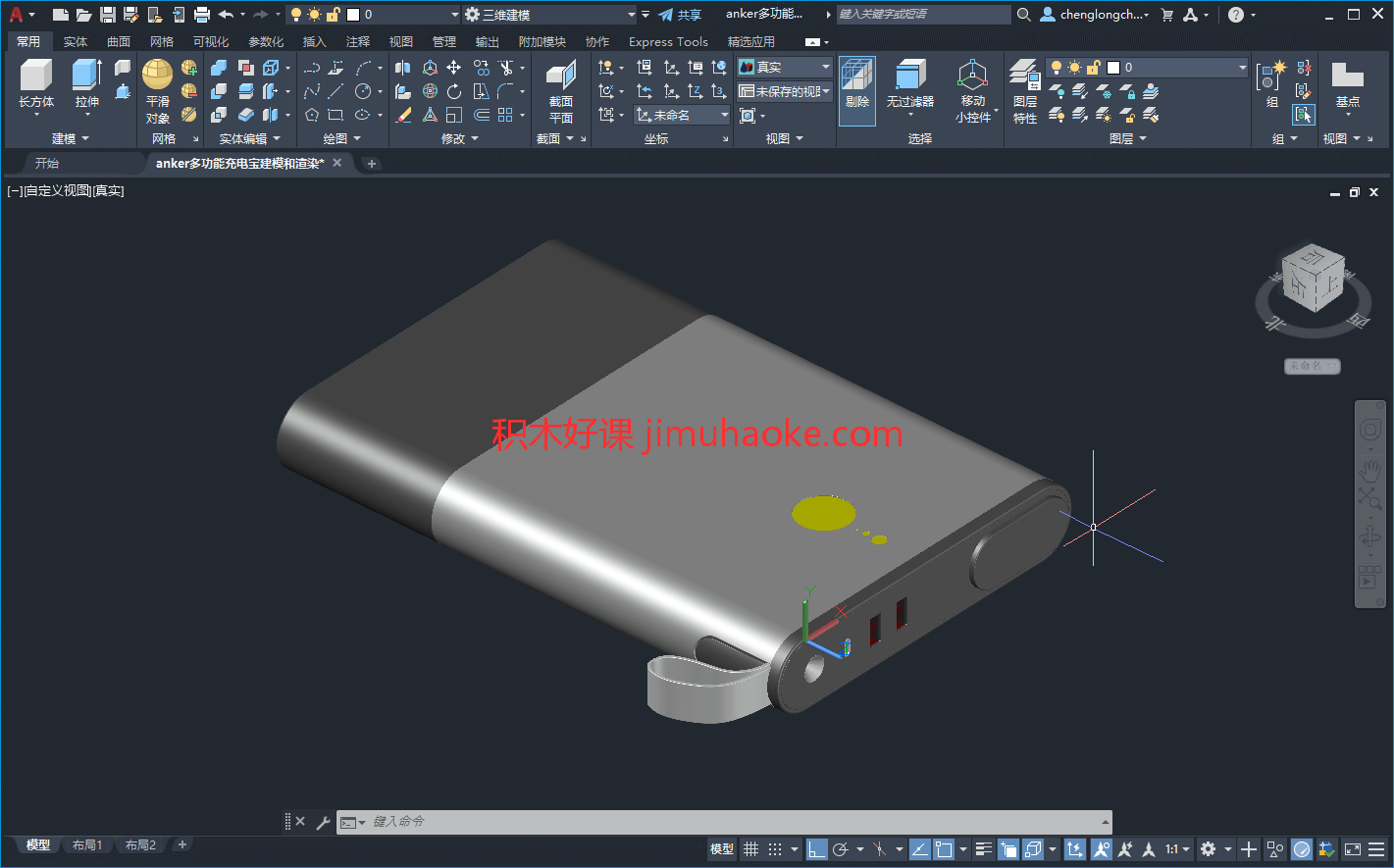This screenshot has height=868, width=1394.
Task: Toggle dynamic UCS in status bar
Action: coord(1075,849)
